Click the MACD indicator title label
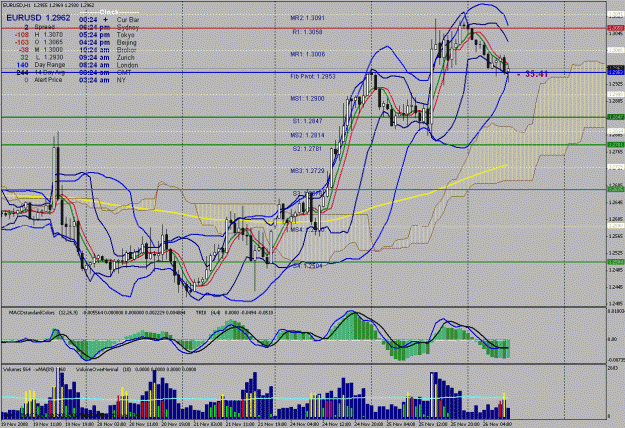 click(33, 313)
